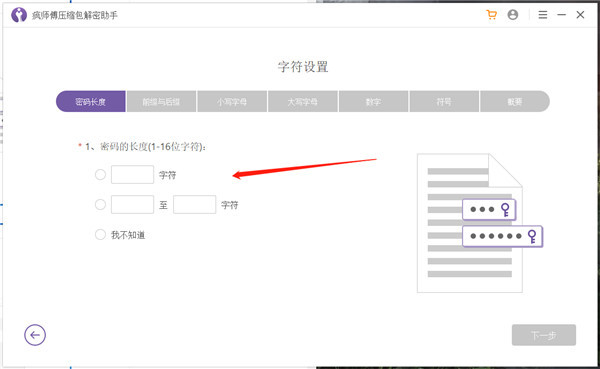Viewport: 600px width, 369px height.
Task: Choose the 我不知道 radio option
Action: pos(100,234)
